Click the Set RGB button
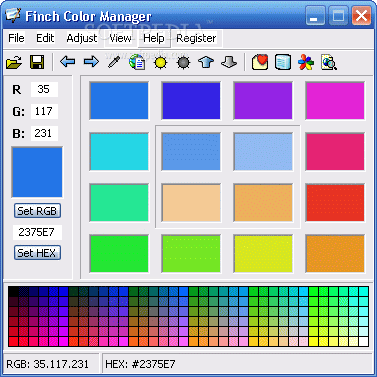 point(37,211)
